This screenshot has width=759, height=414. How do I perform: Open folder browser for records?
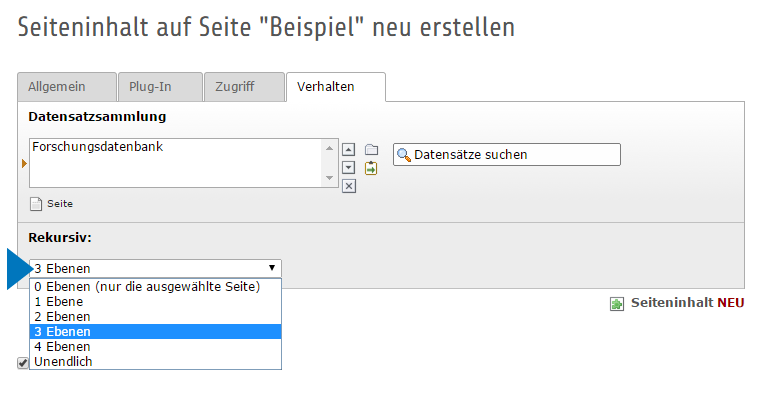pos(371,149)
